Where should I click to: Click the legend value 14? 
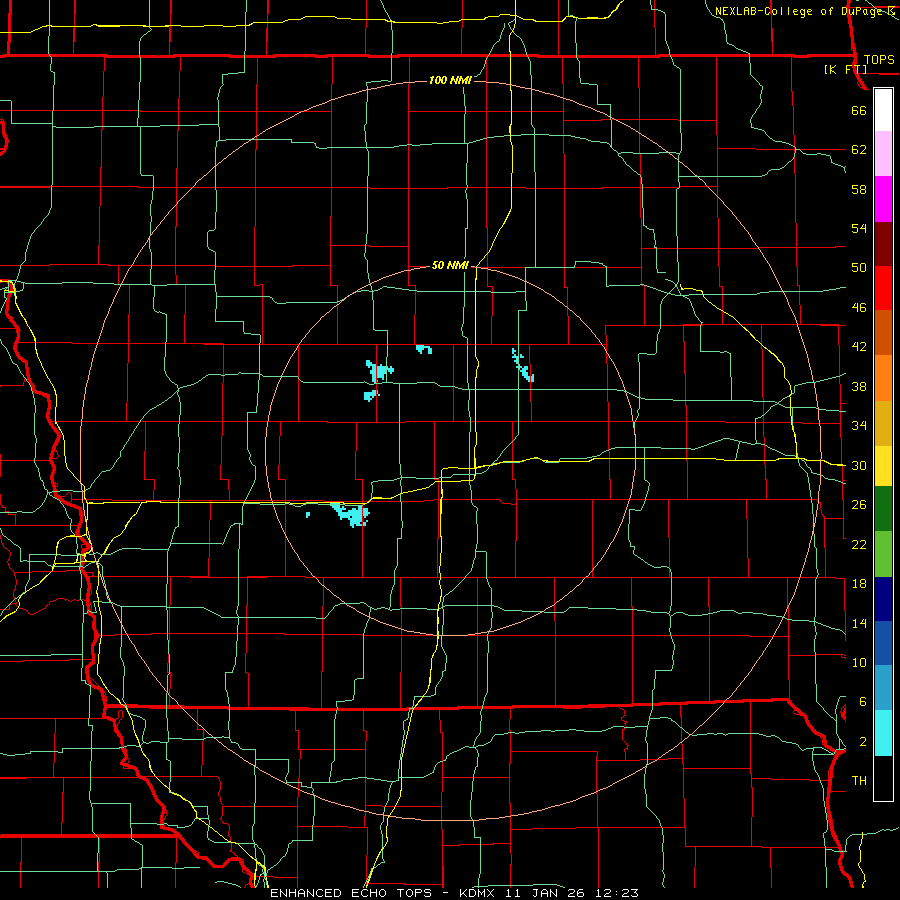859,623
